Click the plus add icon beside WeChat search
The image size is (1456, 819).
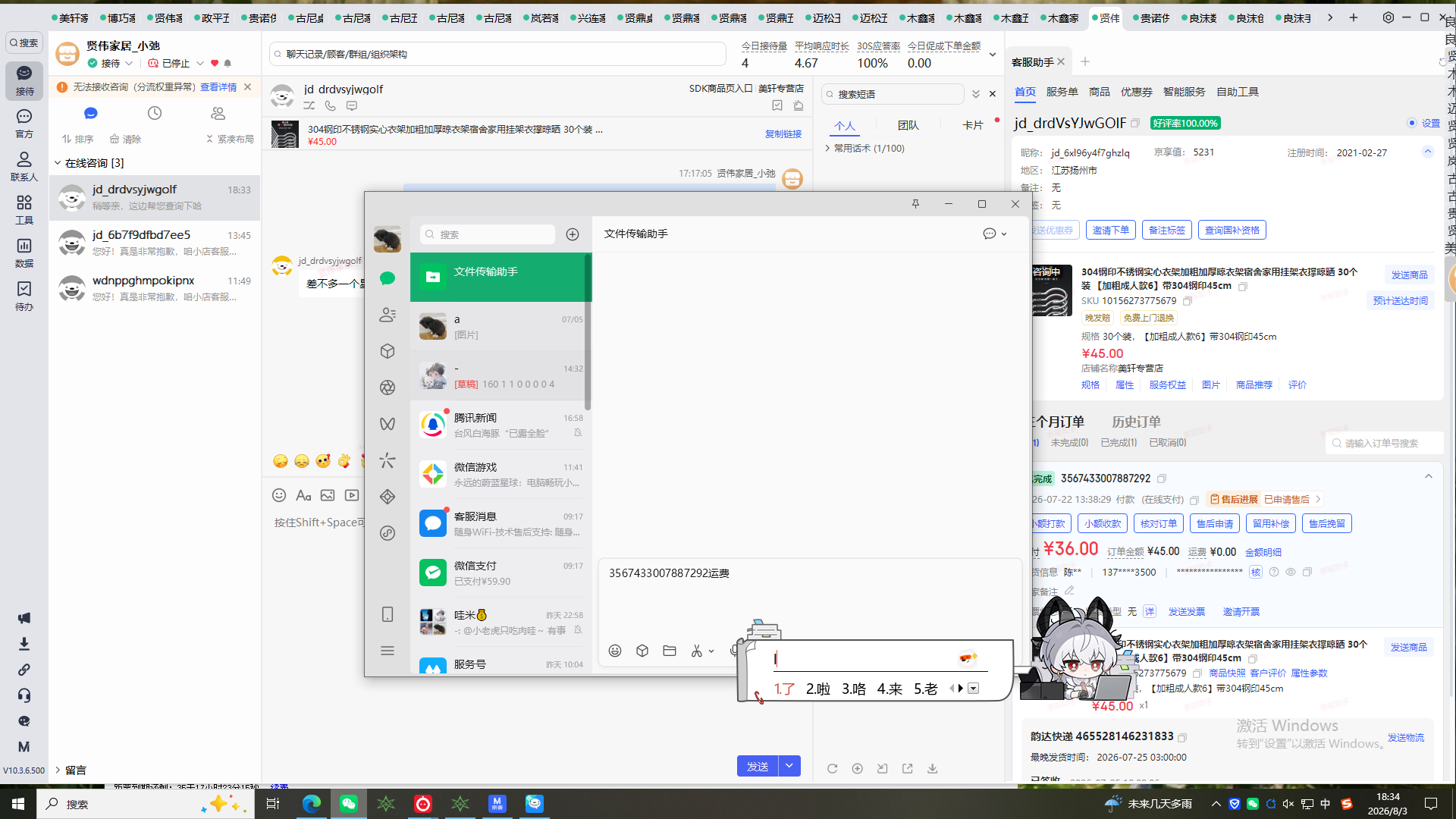(573, 234)
